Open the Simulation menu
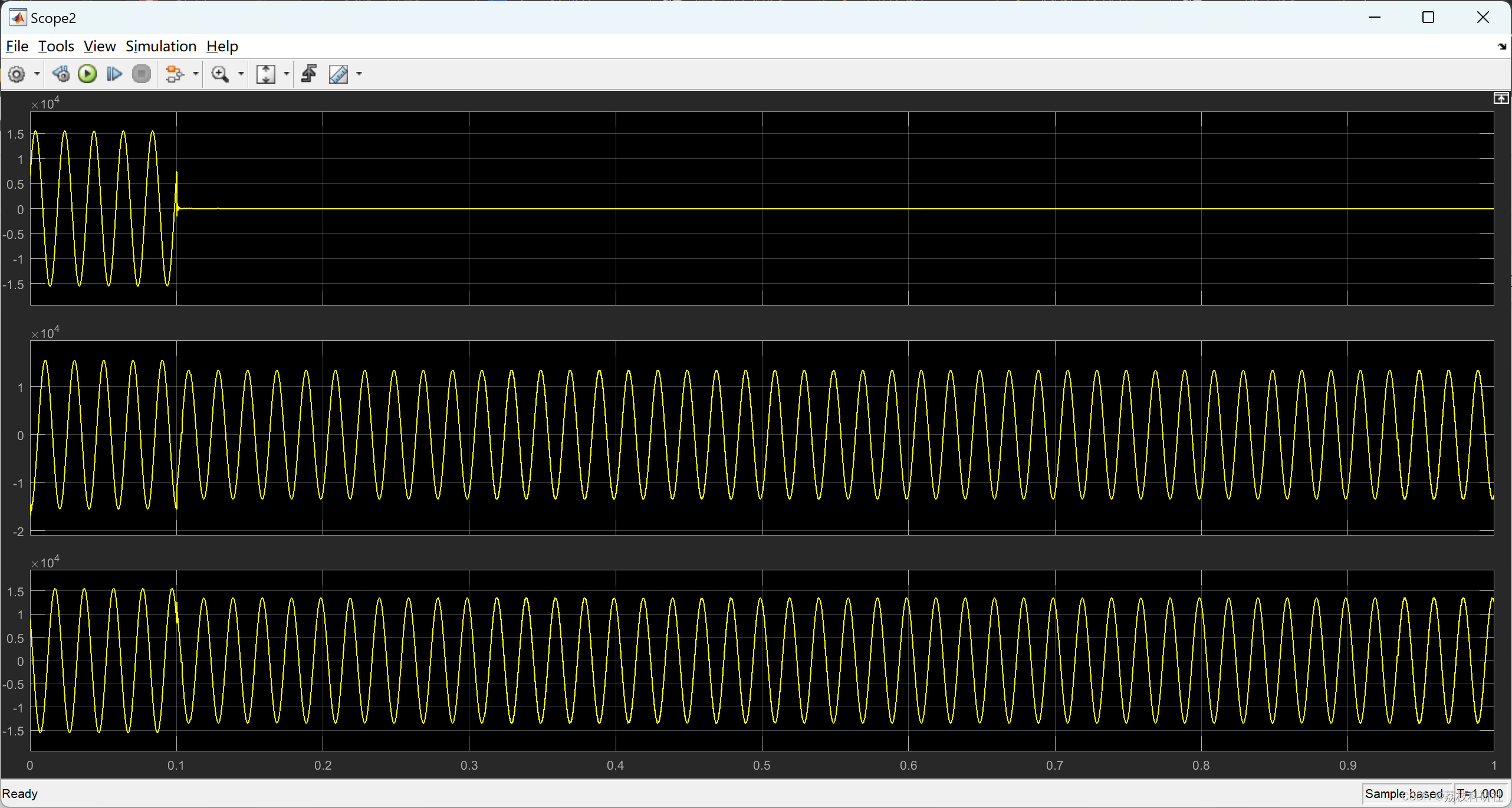Screen dimensions: 1512x808 tap(160, 46)
